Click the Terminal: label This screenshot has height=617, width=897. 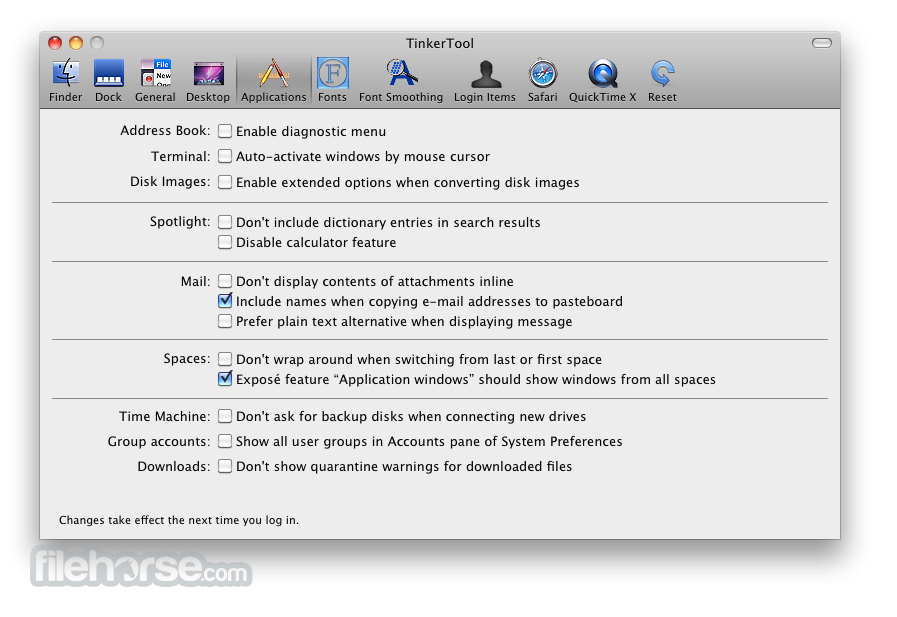[180, 156]
